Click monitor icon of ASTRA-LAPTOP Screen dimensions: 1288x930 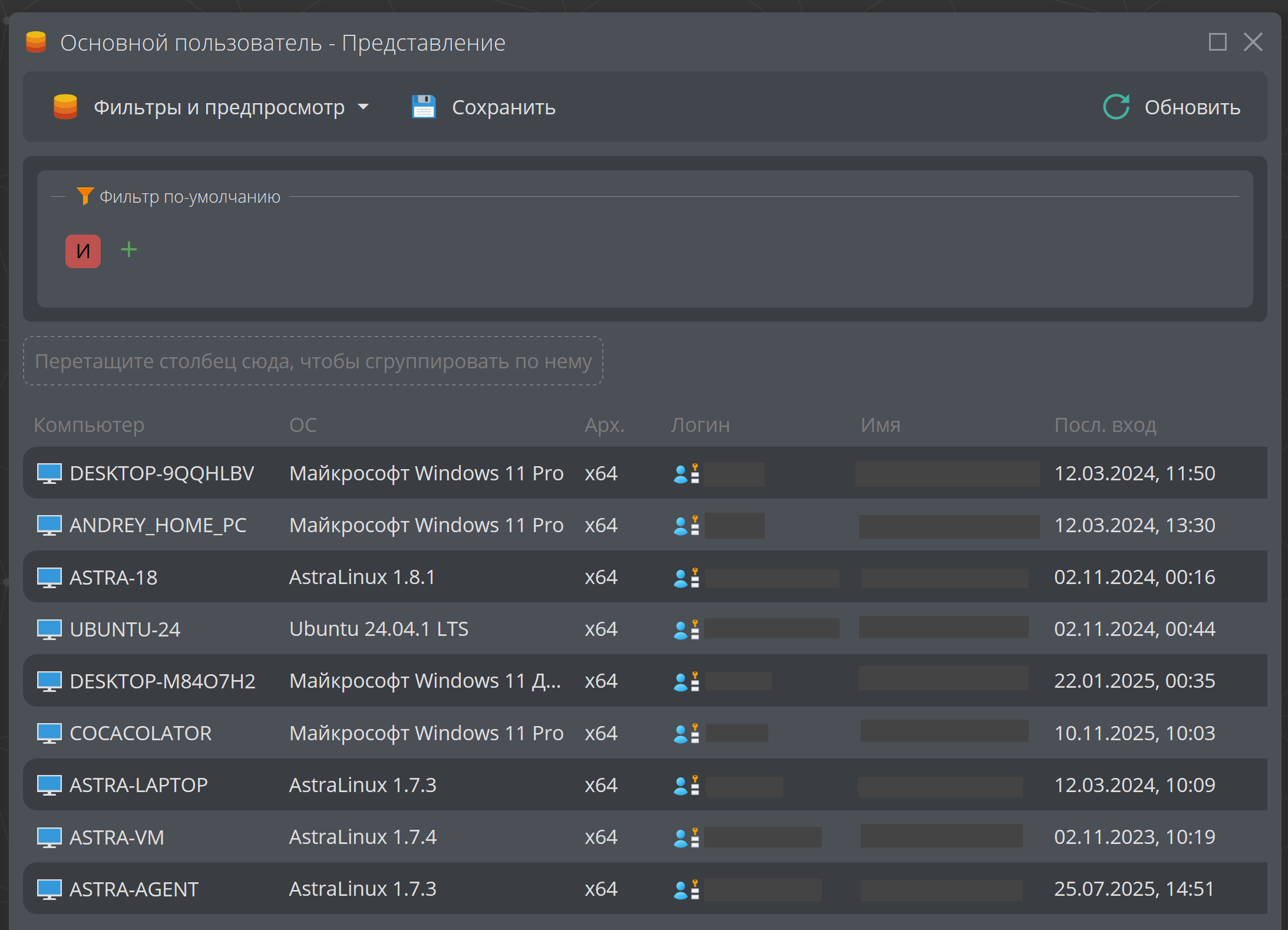49,785
